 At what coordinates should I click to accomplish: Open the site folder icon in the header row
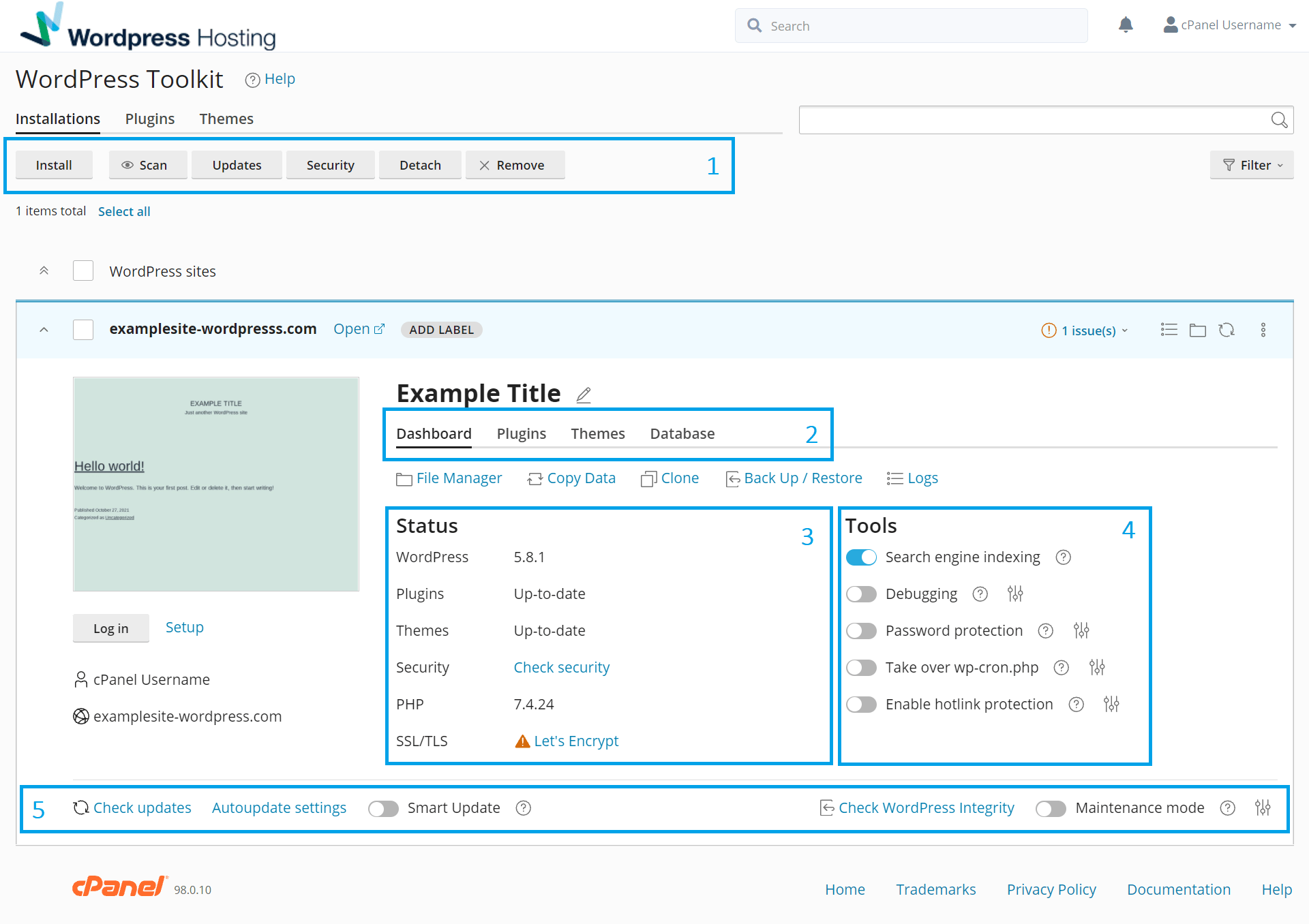point(1198,330)
